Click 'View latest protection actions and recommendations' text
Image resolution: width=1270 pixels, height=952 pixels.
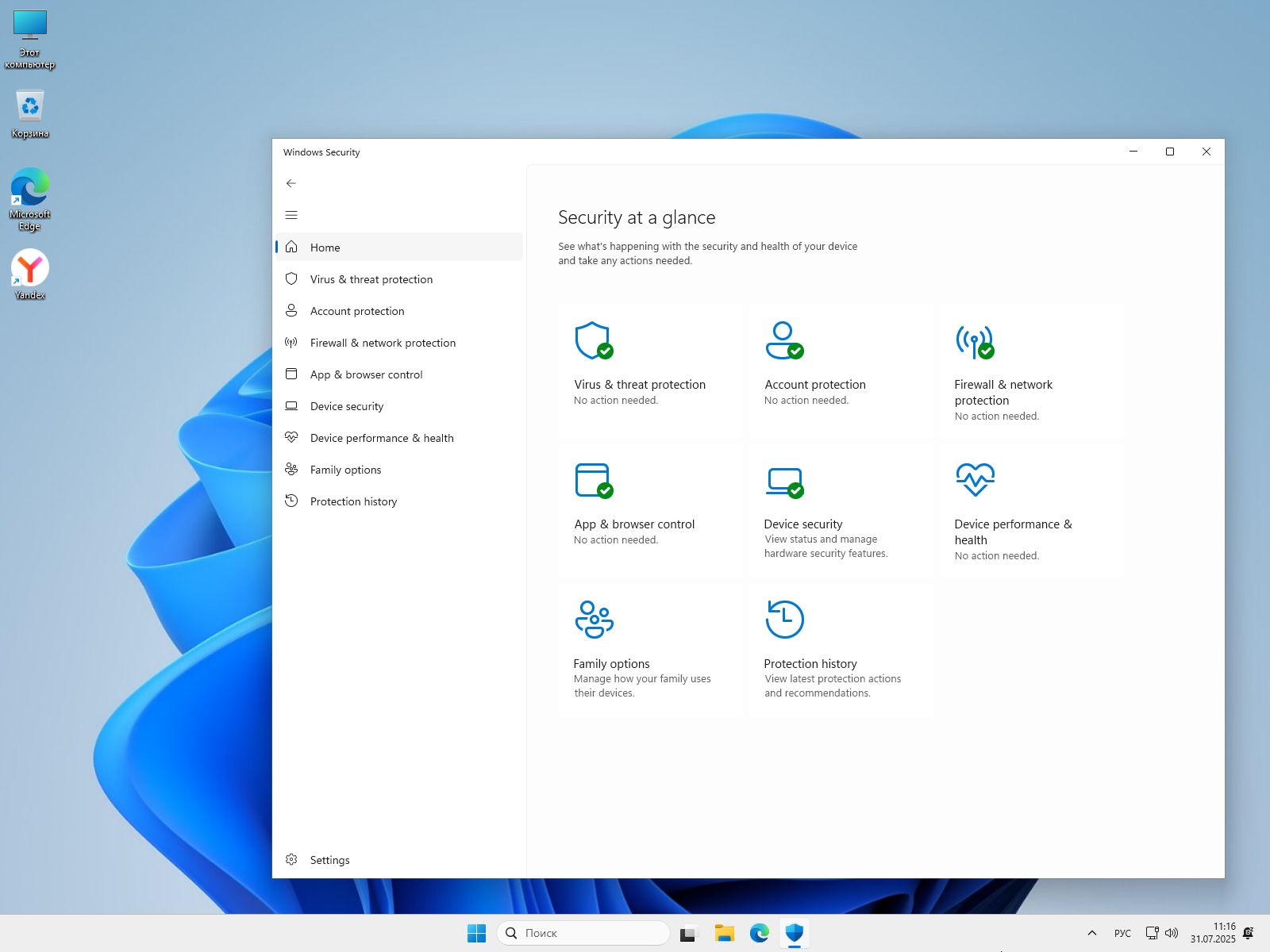click(833, 686)
